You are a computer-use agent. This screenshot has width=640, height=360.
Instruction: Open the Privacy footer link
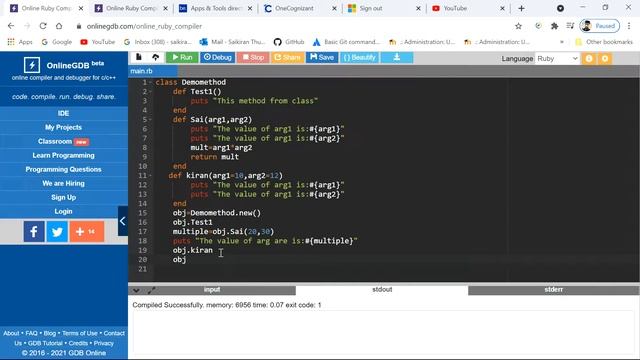104,343
